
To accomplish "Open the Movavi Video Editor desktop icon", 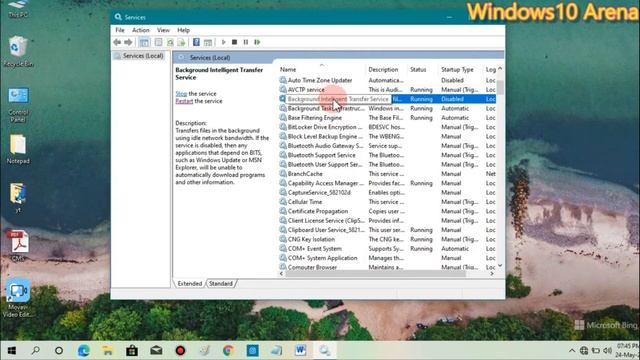I will [x=18, y=298].
